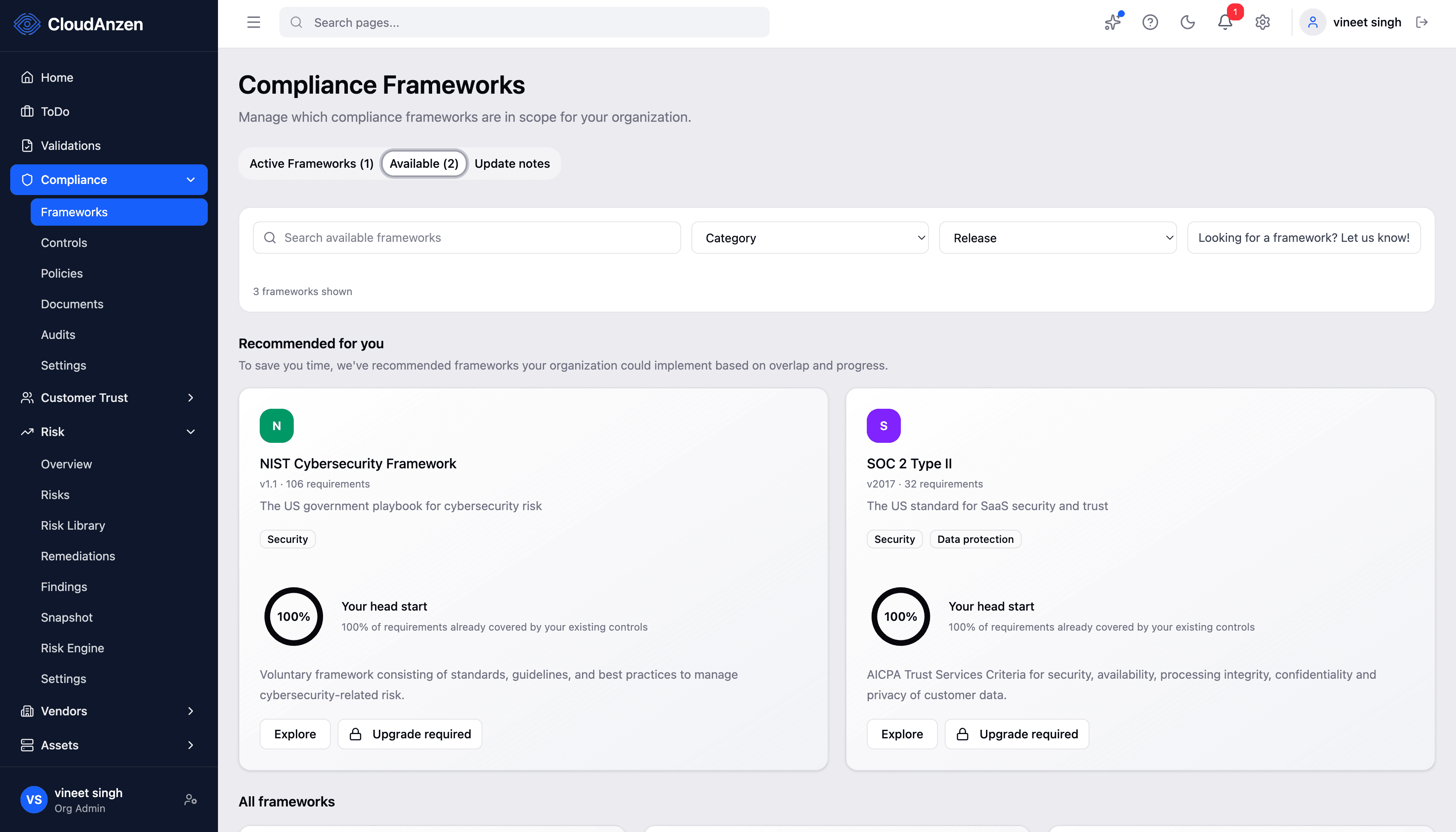Open Documents in sidebar
1456x832 pixels.
pos(72,304)
